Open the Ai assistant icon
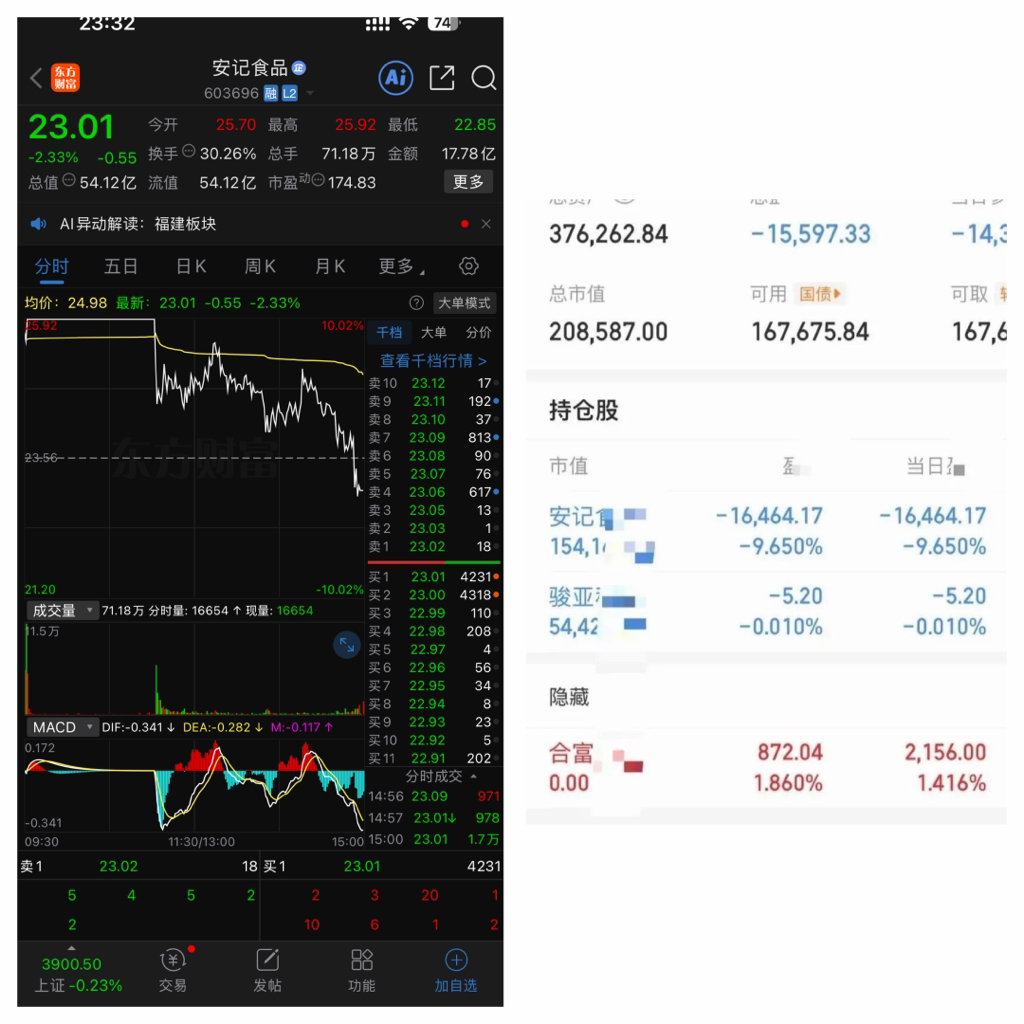Screen dimensions: 1024x1024 pos(396,78)
